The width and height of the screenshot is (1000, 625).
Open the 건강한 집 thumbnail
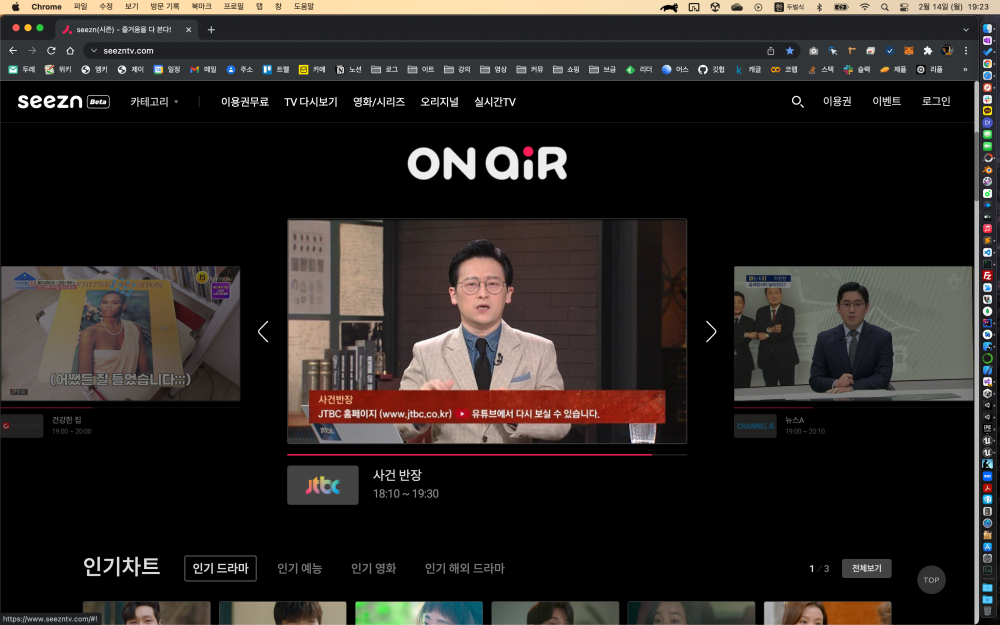click(120, 334)
